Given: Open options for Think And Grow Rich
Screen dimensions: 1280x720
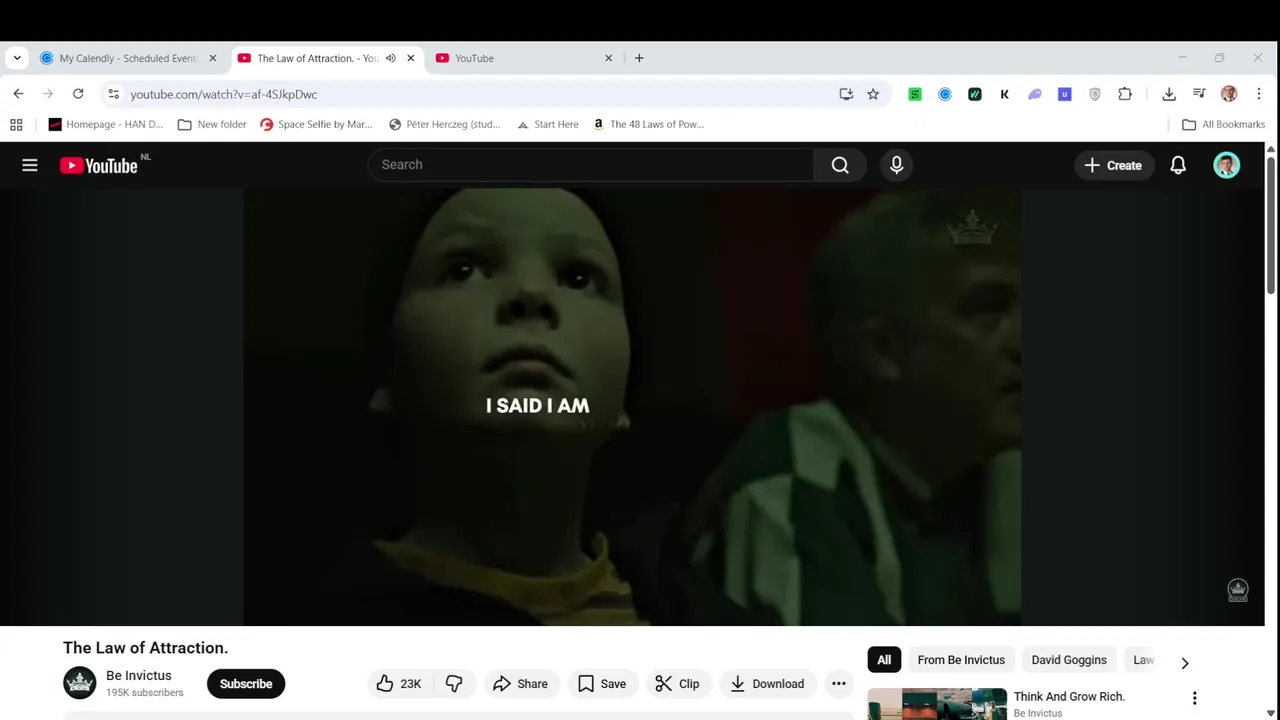Looking at the screenshot, I should (x=1194, y=698).
